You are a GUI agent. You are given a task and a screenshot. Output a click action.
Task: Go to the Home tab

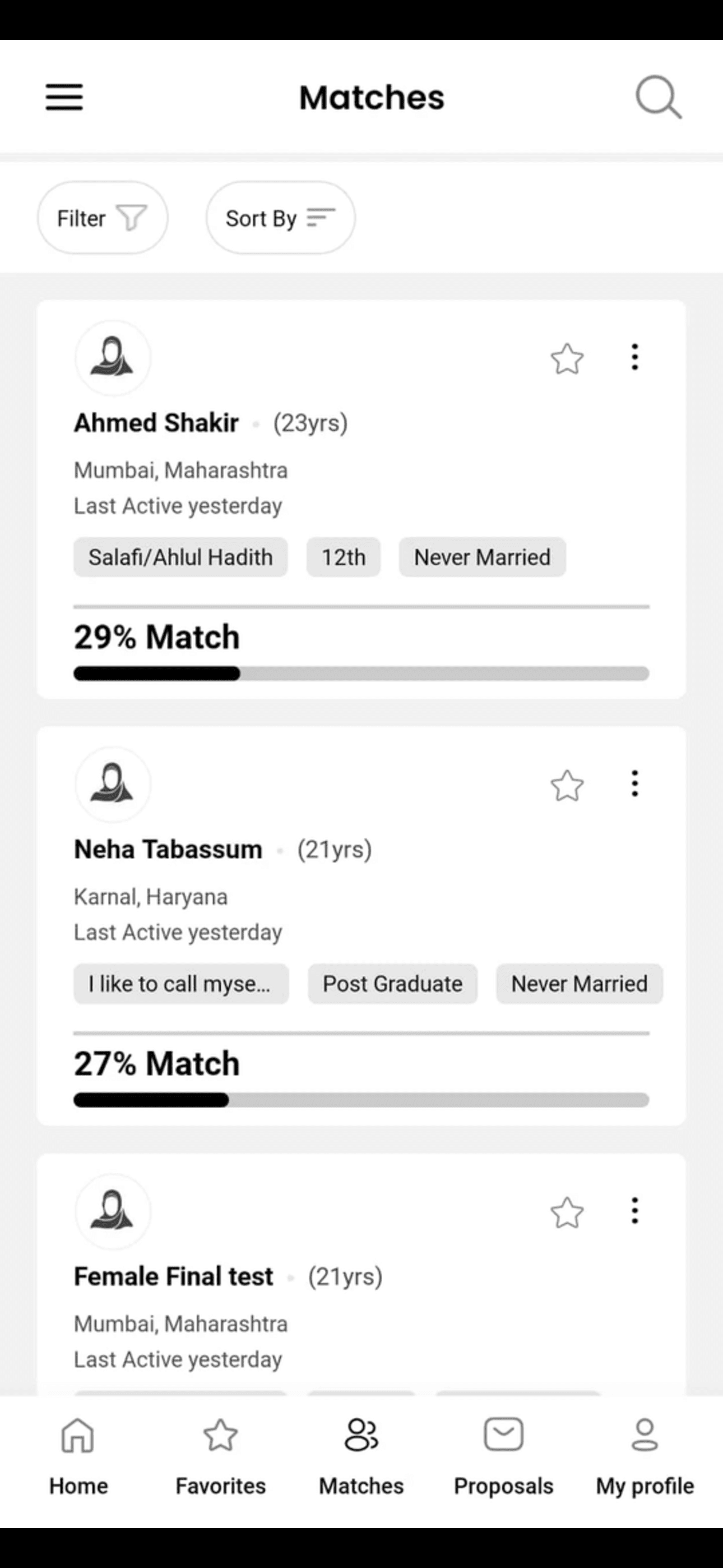pos(78,1457)
